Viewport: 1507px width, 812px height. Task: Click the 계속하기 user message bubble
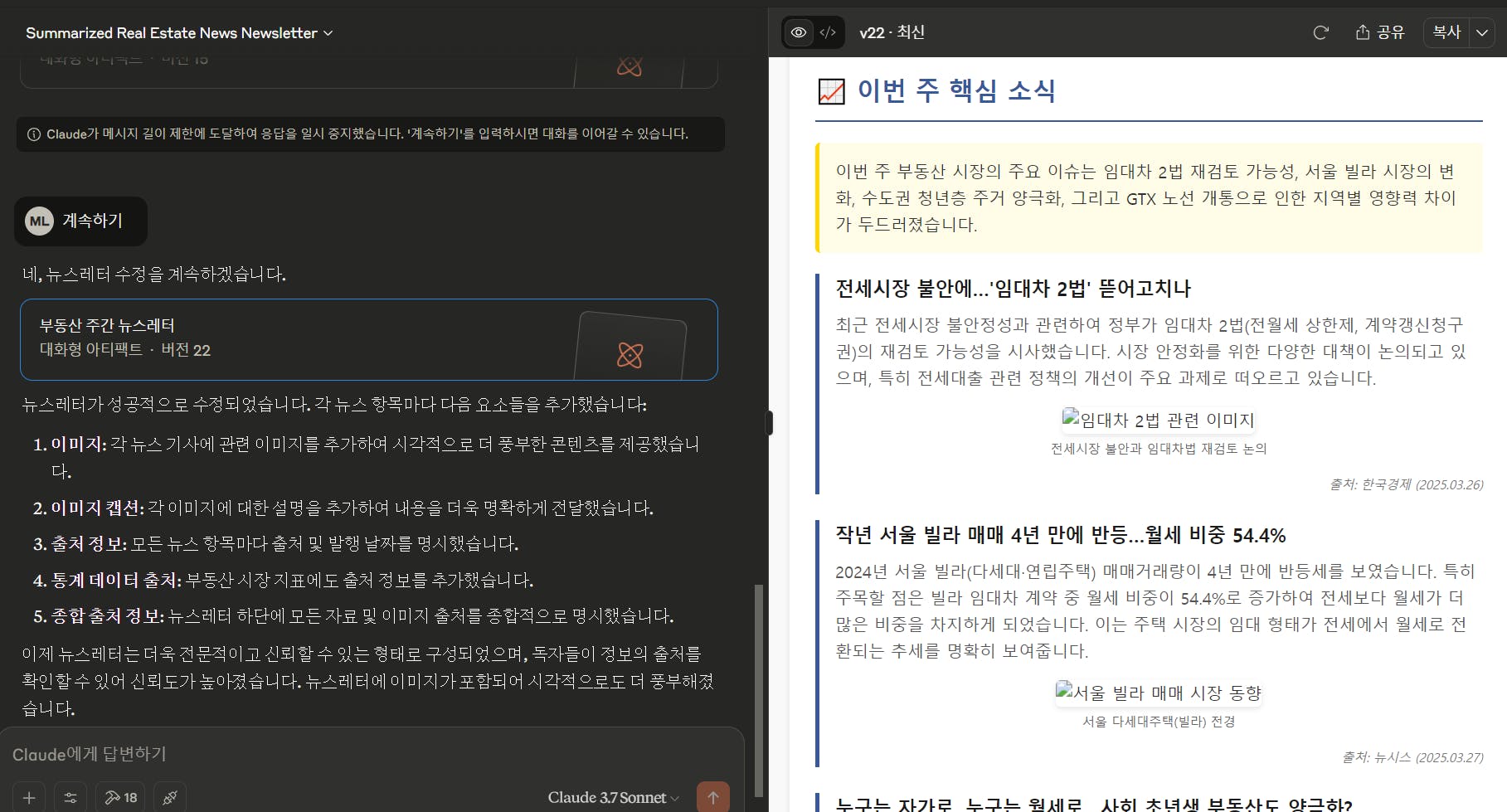(x=80, y=221)
